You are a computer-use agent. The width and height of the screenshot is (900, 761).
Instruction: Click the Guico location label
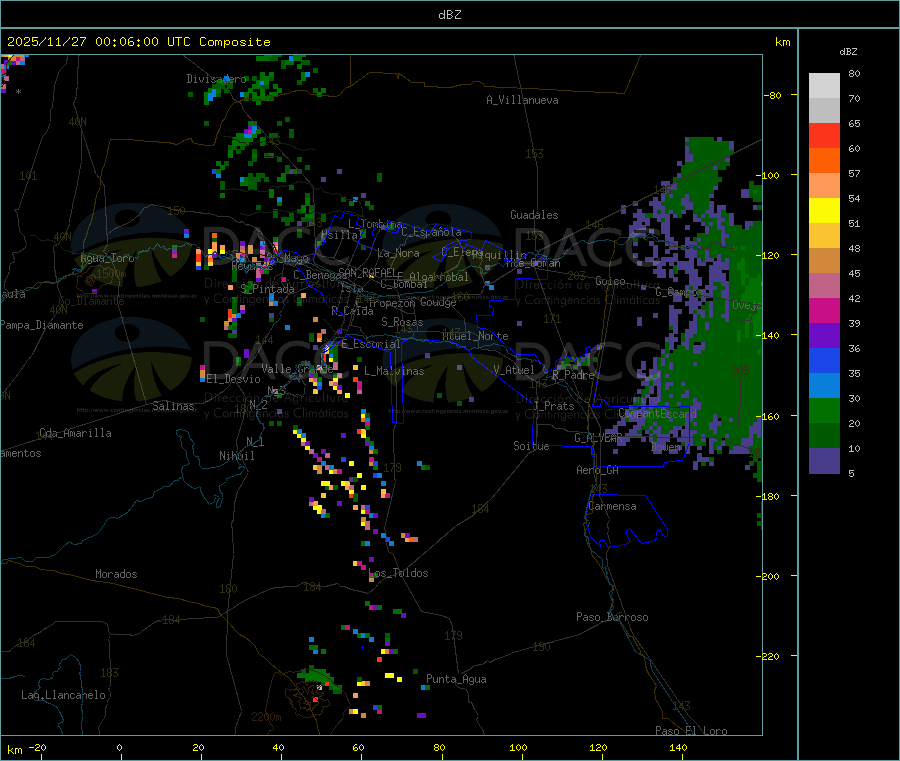click(x=610, y=281)
